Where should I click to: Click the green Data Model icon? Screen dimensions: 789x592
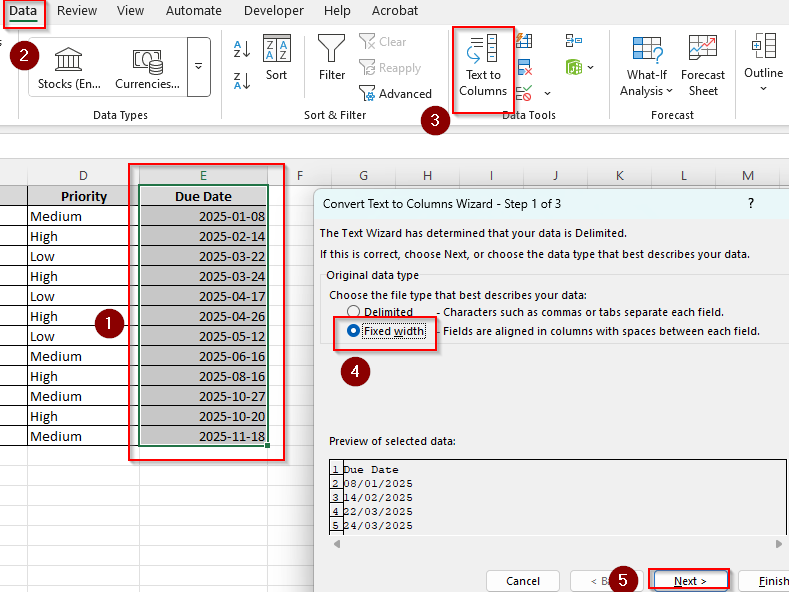574,67
